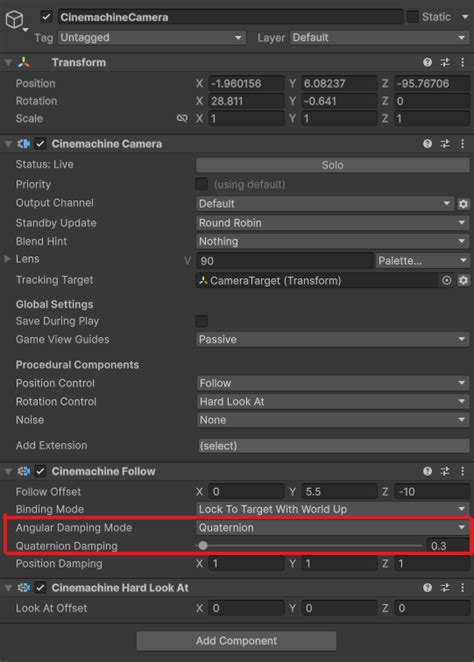Click the Lens field of view value 90
The height and width of the screenshot is (662, 474).
(x=284, y=261)
